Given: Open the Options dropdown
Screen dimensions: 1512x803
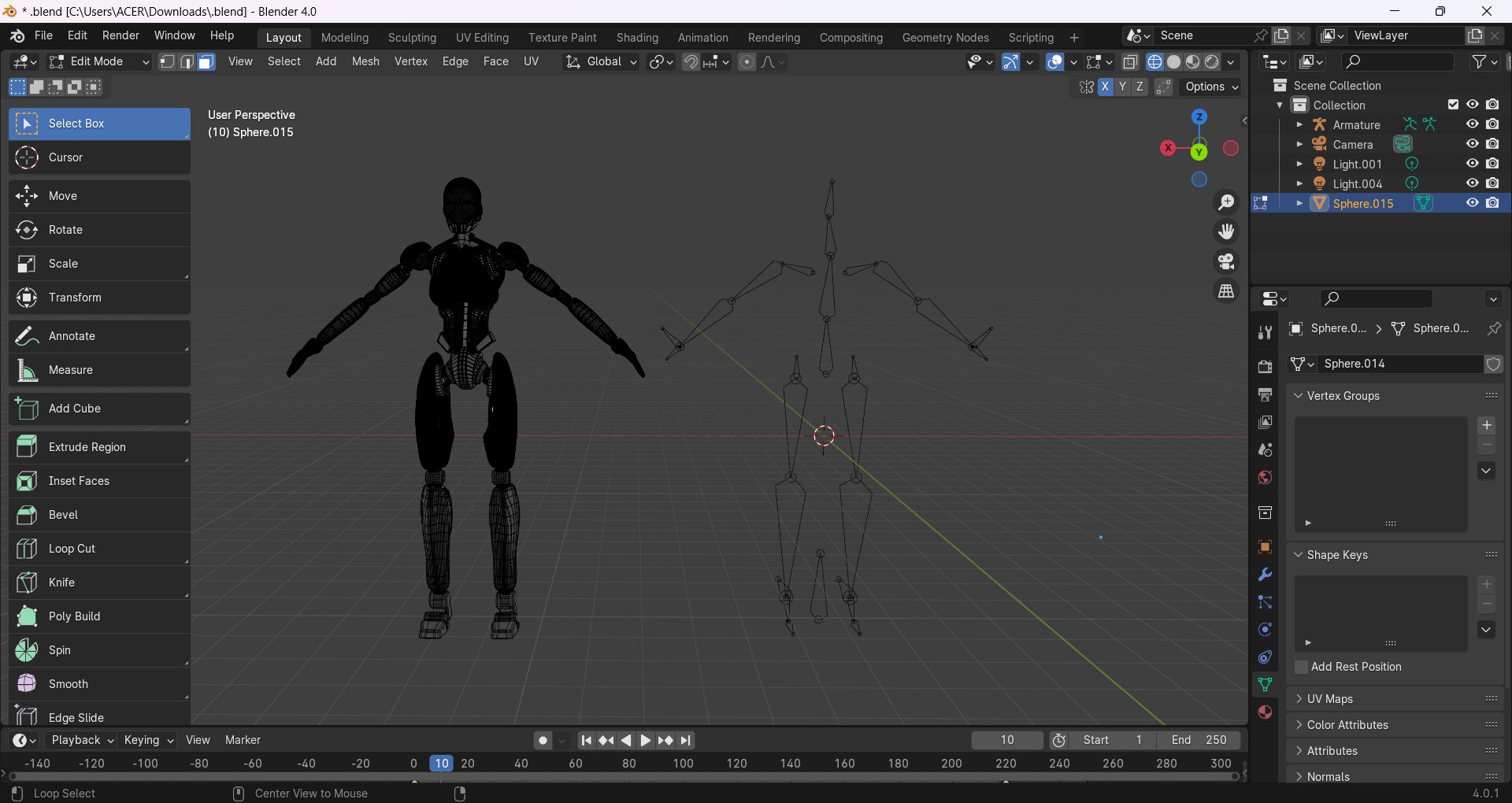Looking at the screenshot, I should (1212, 87).
